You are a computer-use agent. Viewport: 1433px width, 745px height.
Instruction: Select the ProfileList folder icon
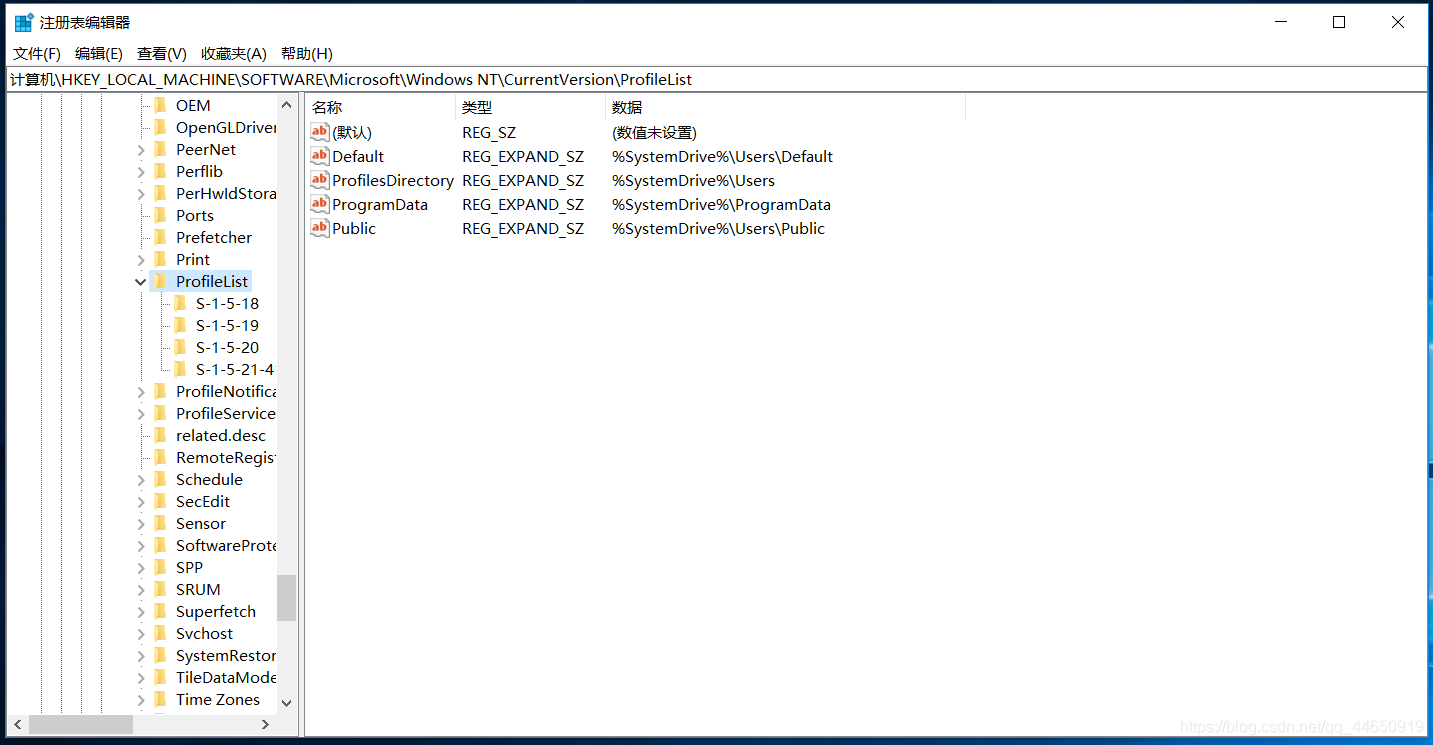(x=160, y=281)
